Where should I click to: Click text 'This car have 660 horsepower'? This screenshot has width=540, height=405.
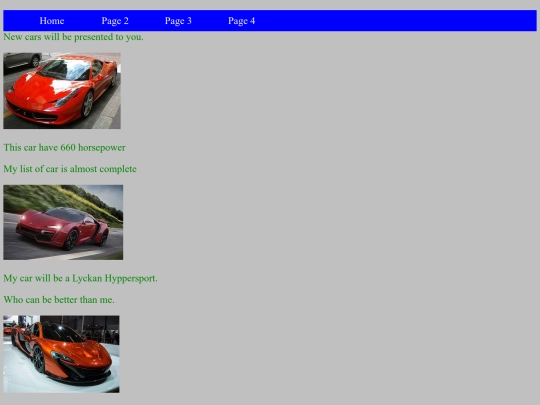point(64,147)
